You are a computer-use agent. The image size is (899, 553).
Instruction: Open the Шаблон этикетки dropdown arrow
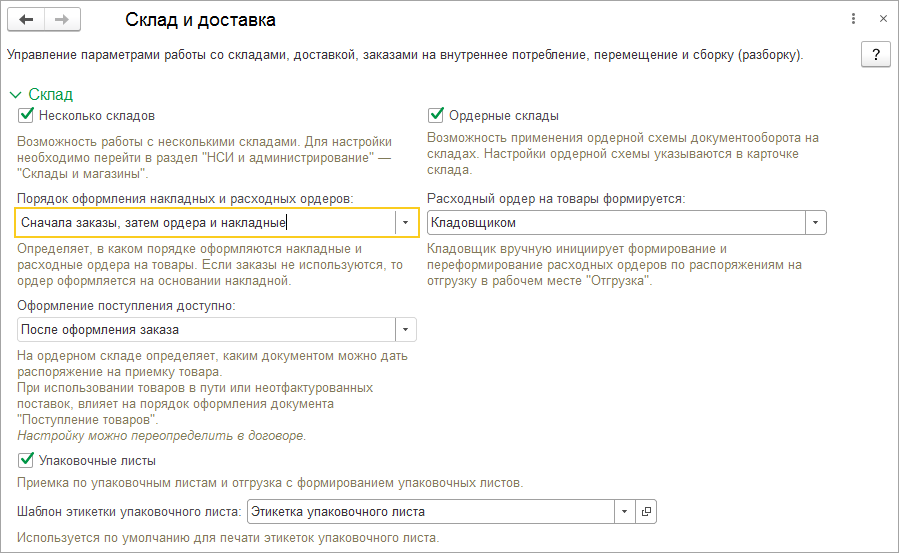(x=624, y=511)
